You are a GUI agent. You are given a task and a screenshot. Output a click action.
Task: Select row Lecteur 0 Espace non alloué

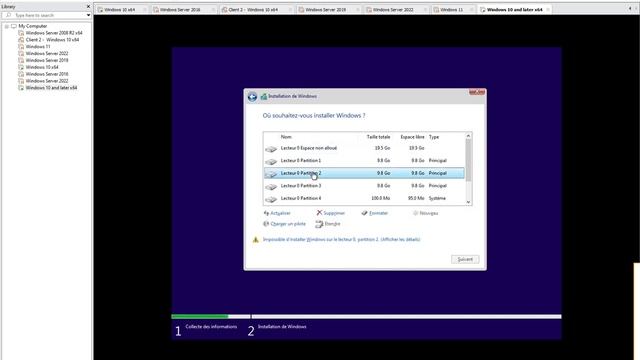tap(364, 148)
